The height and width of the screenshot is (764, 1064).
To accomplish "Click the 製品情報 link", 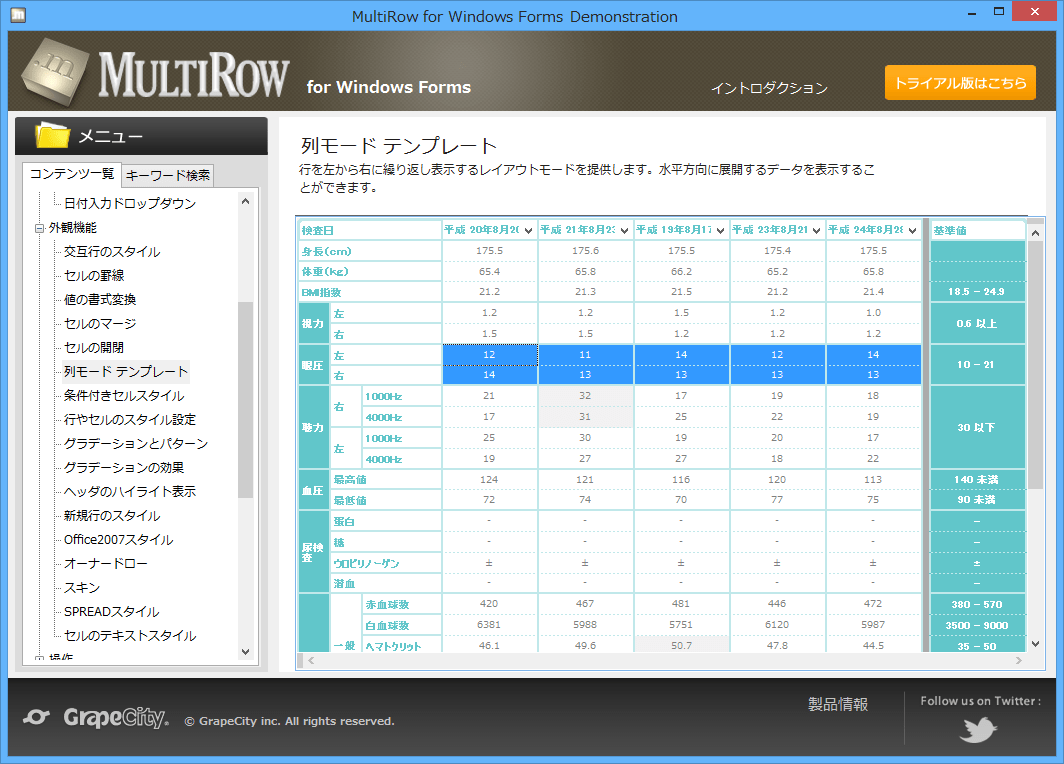I will point(836,703).
